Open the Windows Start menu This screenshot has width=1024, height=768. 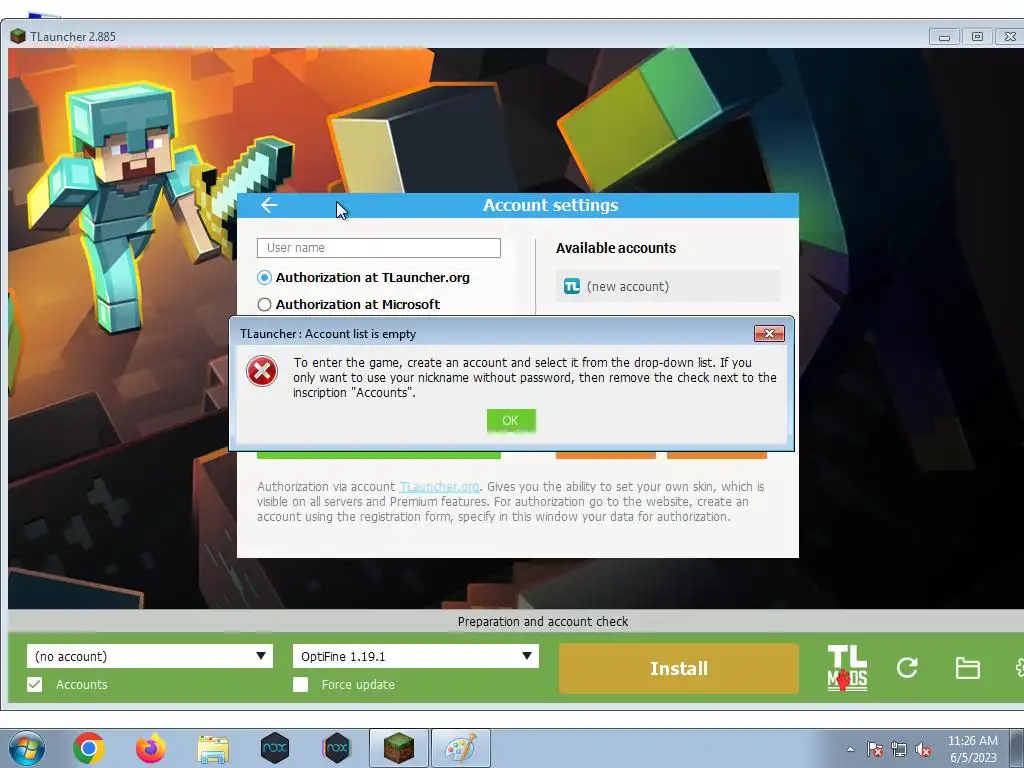tap(27, 748)
